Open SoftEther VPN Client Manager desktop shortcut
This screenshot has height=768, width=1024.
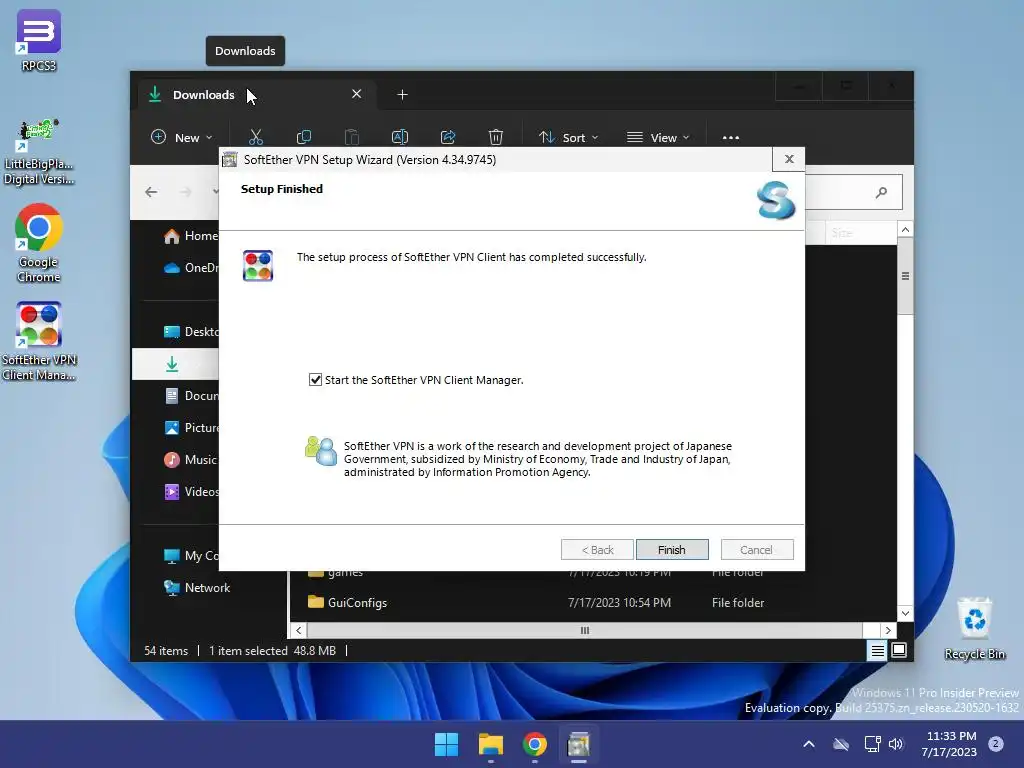click(x=39, y=341)
